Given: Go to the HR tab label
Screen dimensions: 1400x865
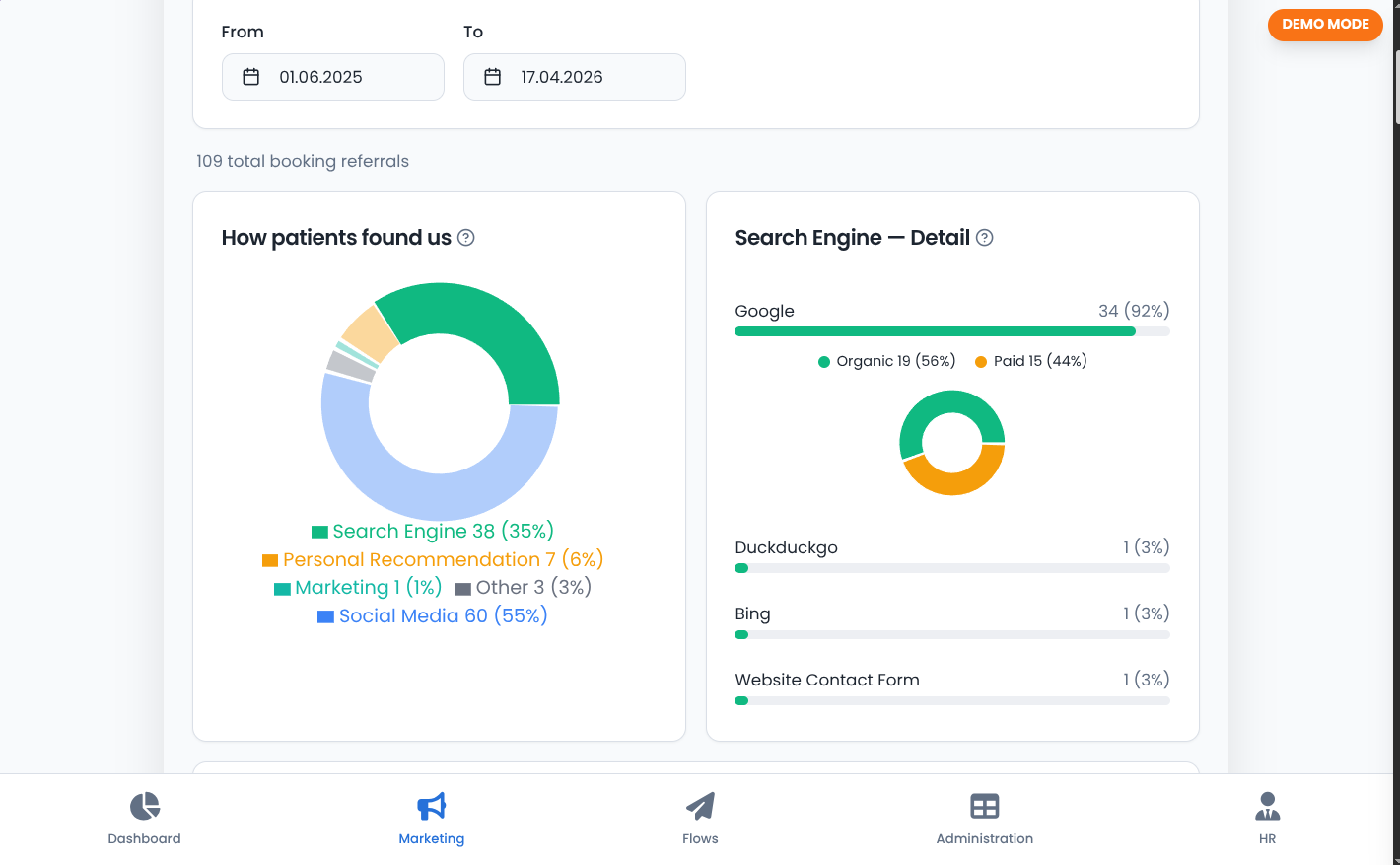Looking at the screenshot, I should 1268,839.
